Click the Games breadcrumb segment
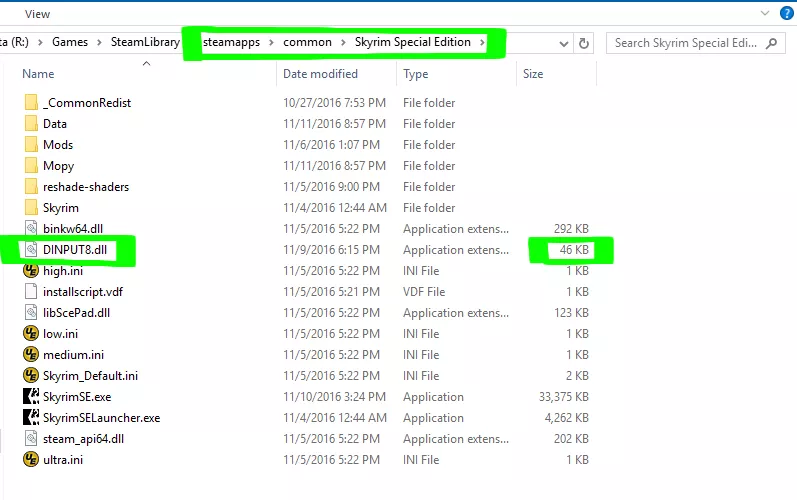The width and height of the screenshot is (797, 500). [x=70, y=42]
